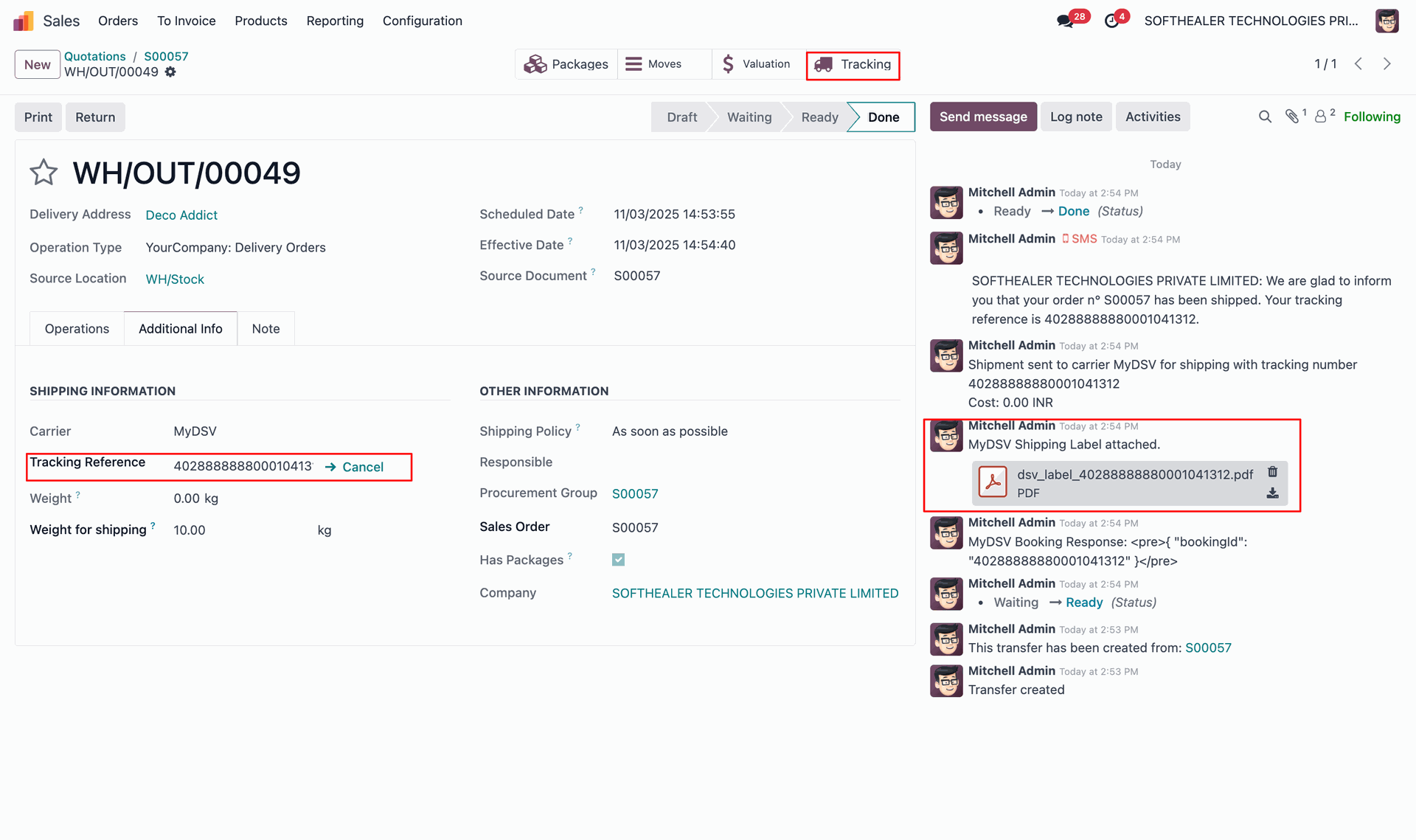Click the Tracking smart button
Image resolution: width=1416 pixels, height=840 pixels.
point(853,65)
